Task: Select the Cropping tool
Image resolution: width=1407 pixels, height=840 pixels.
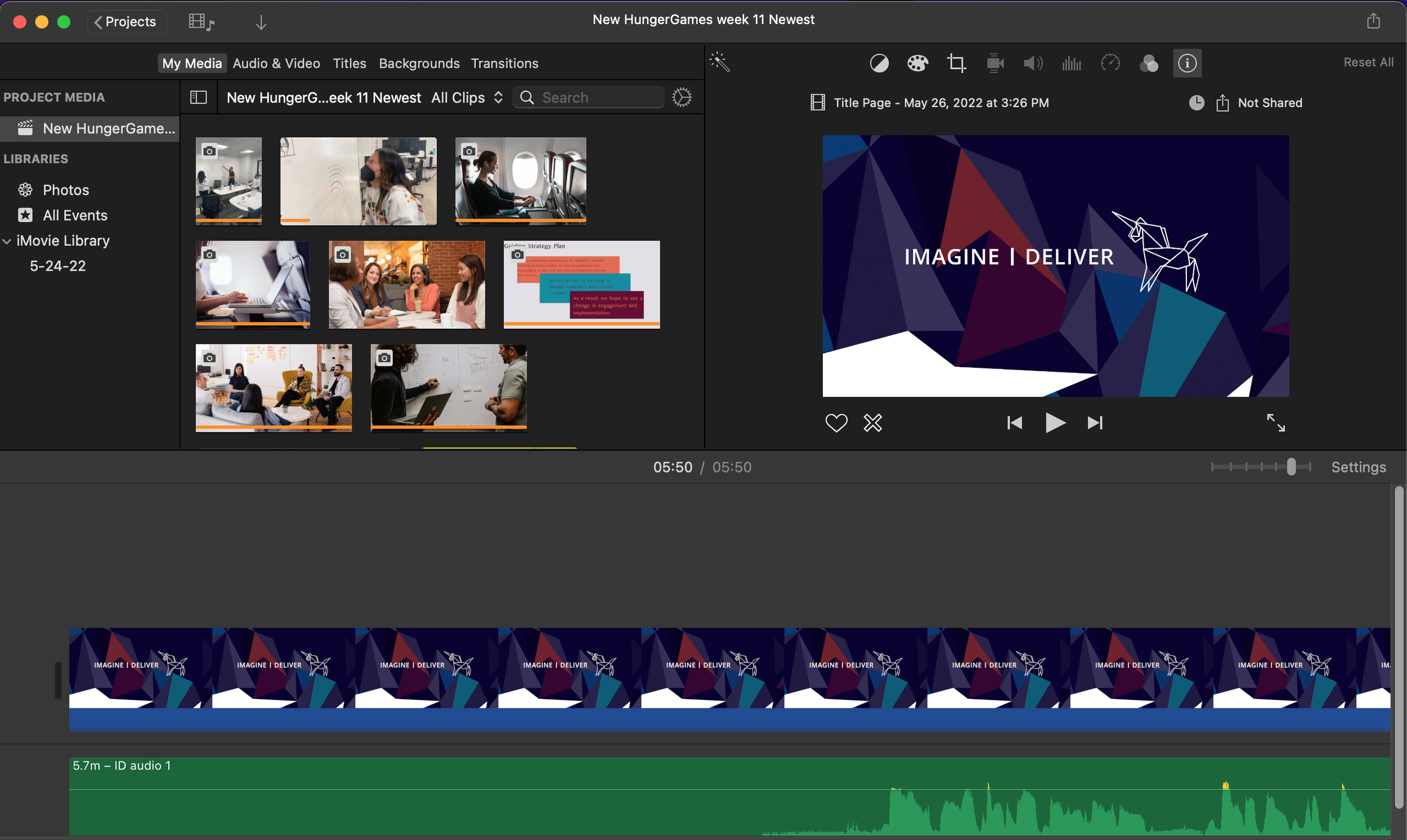Action: pyautogui.click(x=956, y=63)
